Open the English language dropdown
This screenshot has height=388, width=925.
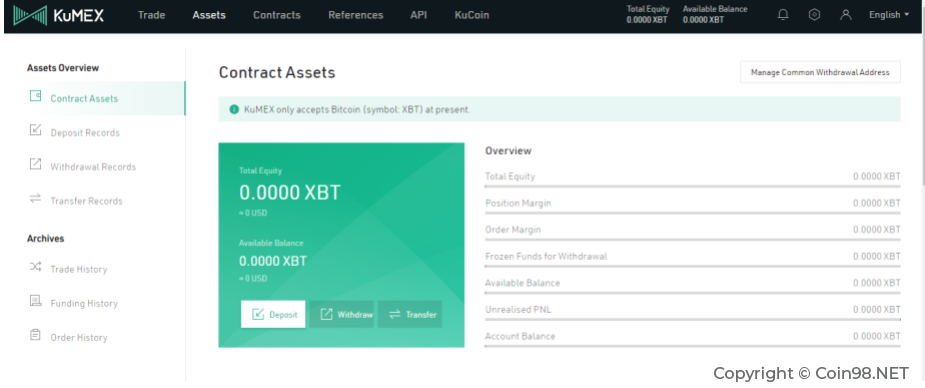[x=889, y=15]
